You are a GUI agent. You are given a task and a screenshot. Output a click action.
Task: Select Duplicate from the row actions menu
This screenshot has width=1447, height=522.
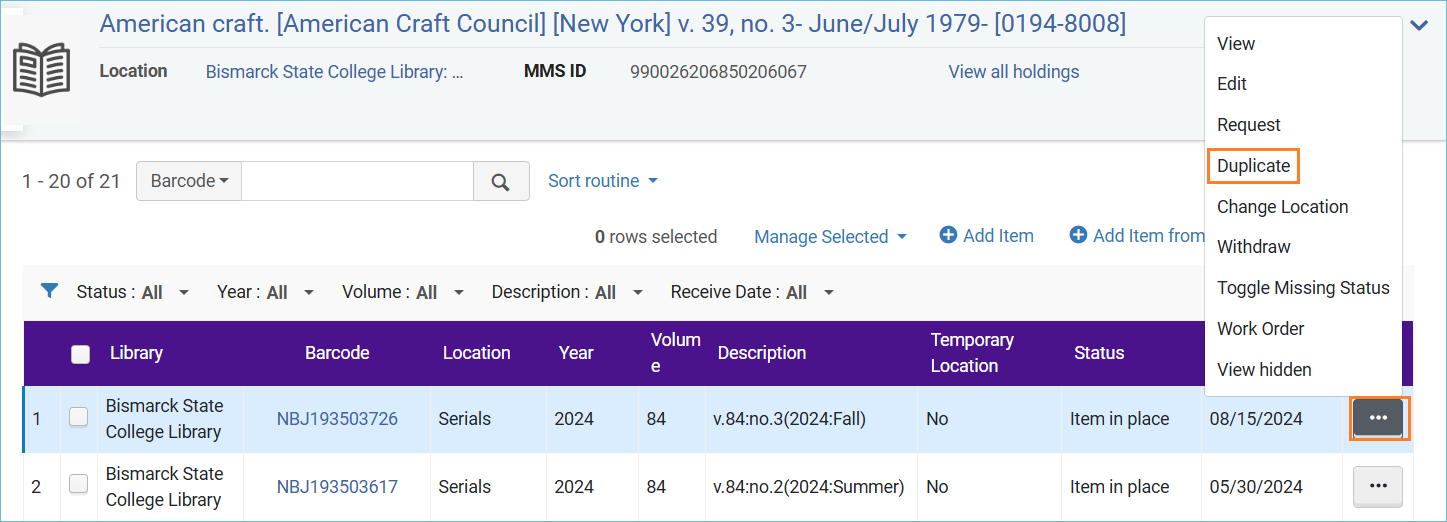coord(1253,166)
